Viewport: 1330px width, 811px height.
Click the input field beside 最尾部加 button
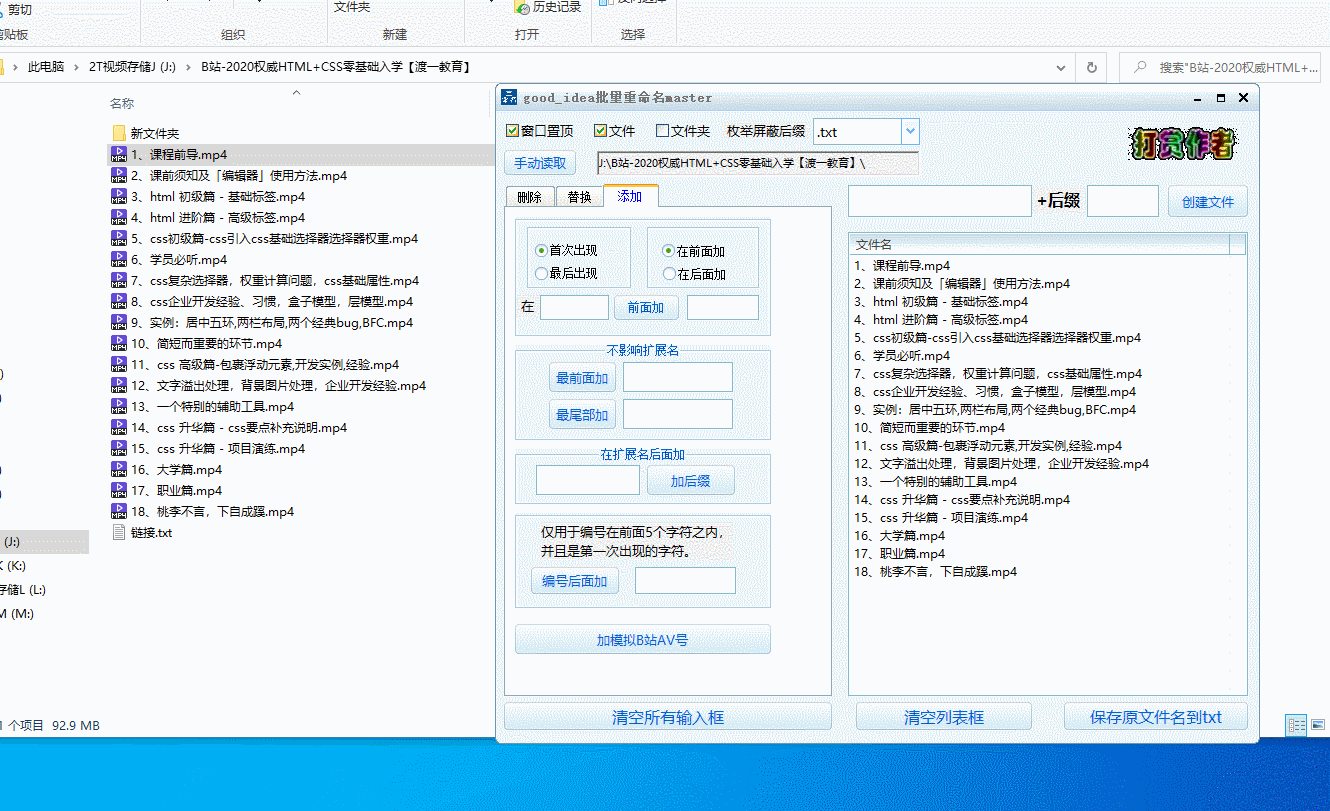pyautogui.click(x=678, y=414)
